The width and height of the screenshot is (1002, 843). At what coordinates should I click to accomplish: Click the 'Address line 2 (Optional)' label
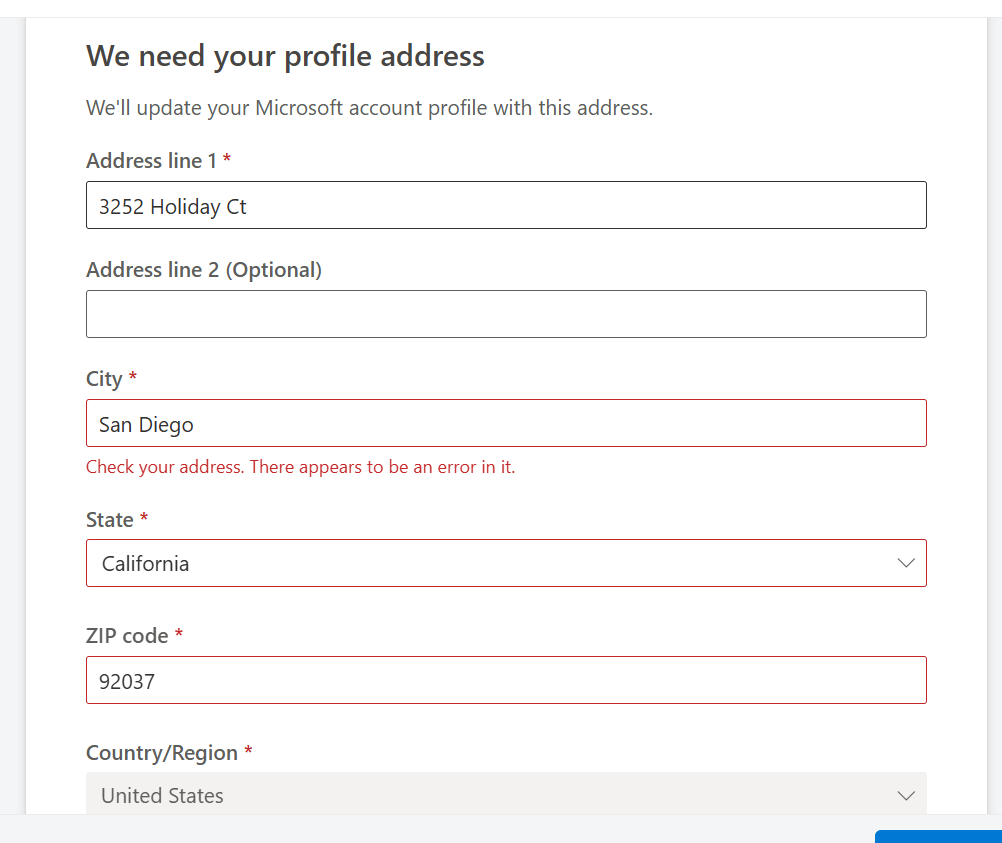tap(204, 270)
